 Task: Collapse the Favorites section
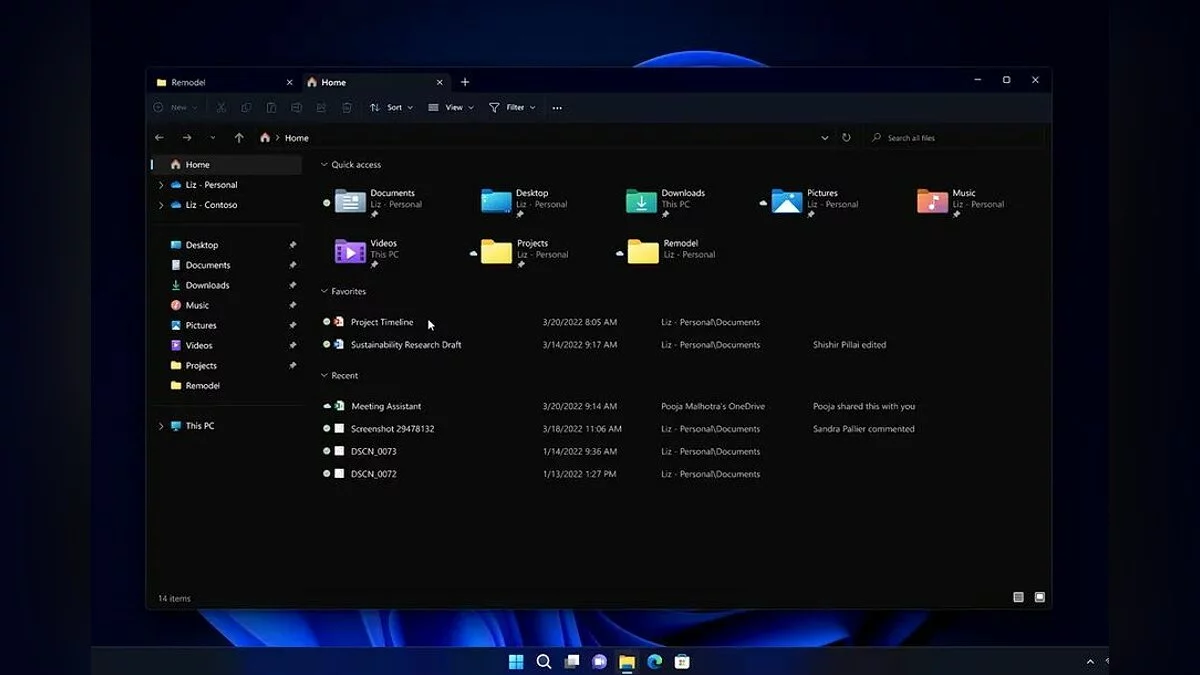[x=323, y=292]
